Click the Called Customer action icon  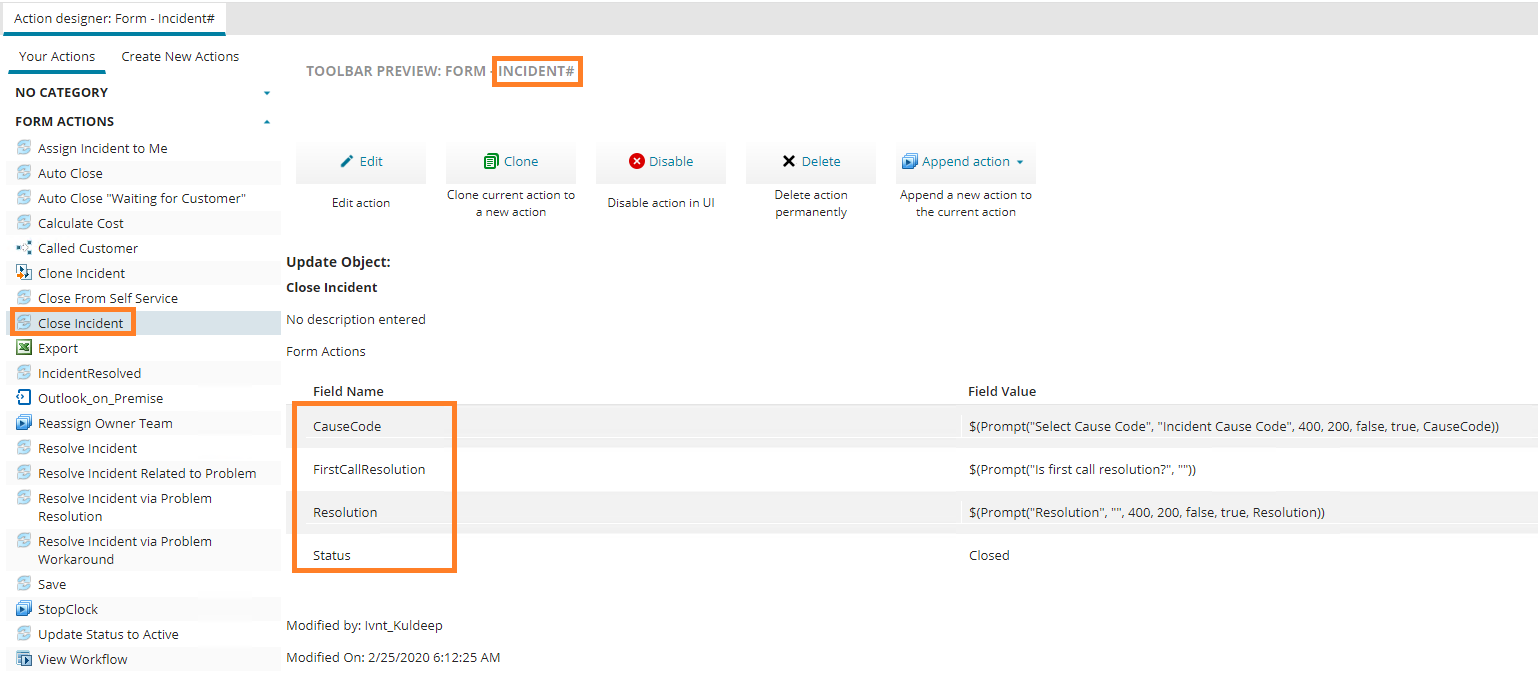tap(22, 247)
